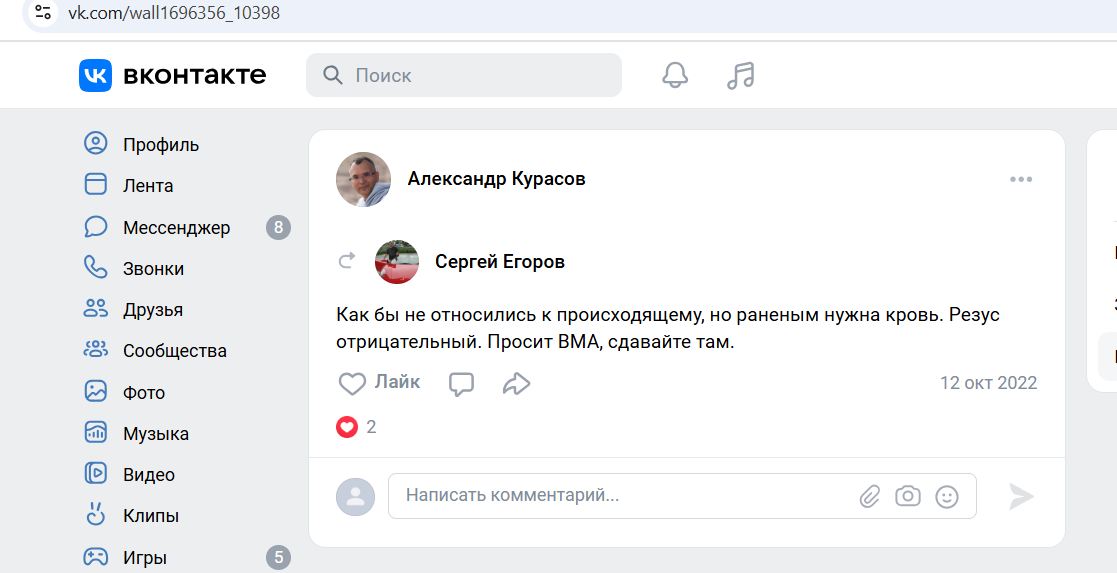Click the VK logo icon
The height and width of the screenshot is (573, 1117).
(96, 75)
